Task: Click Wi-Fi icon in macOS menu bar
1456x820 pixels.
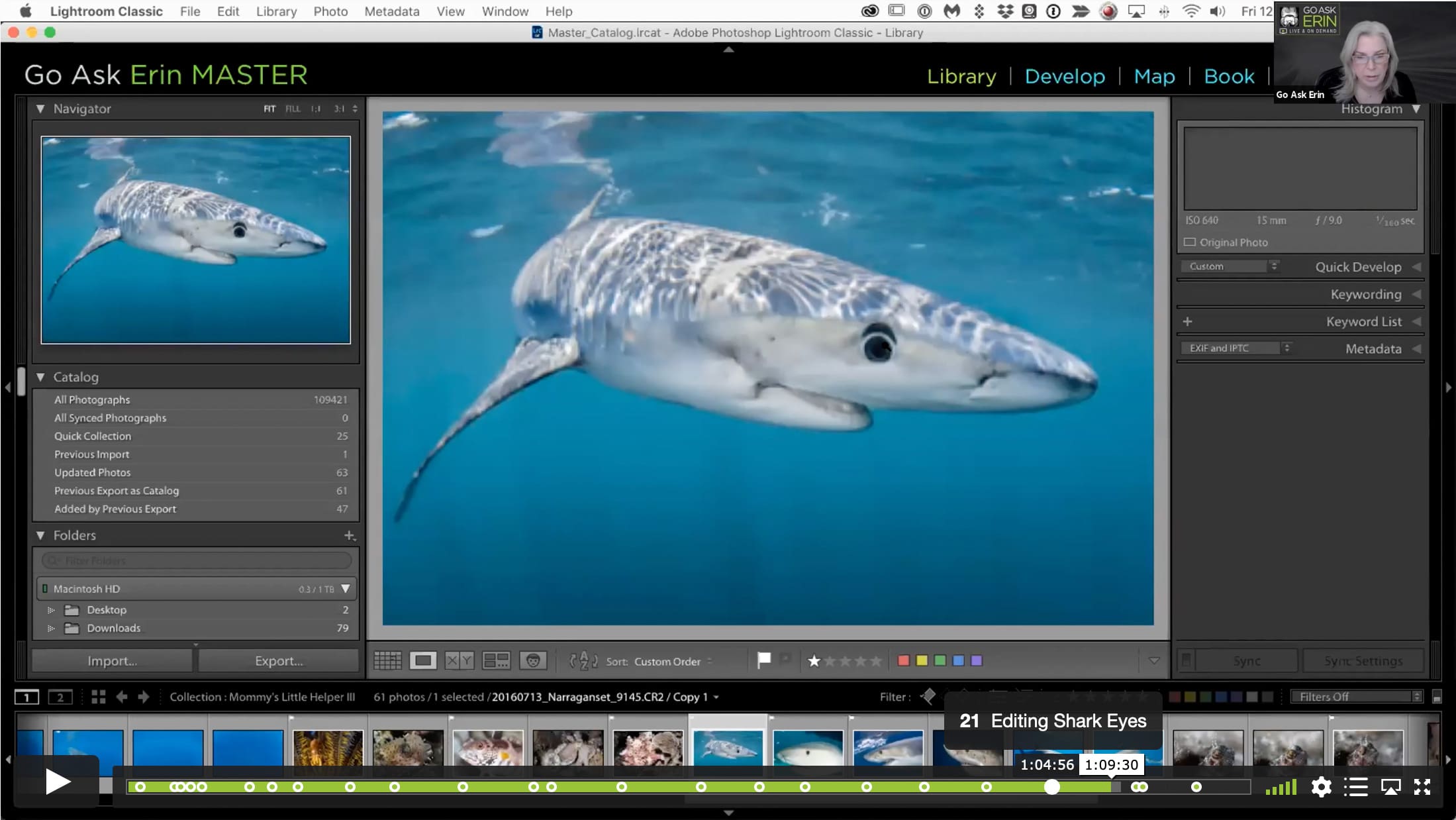Action: point(1191,11)
